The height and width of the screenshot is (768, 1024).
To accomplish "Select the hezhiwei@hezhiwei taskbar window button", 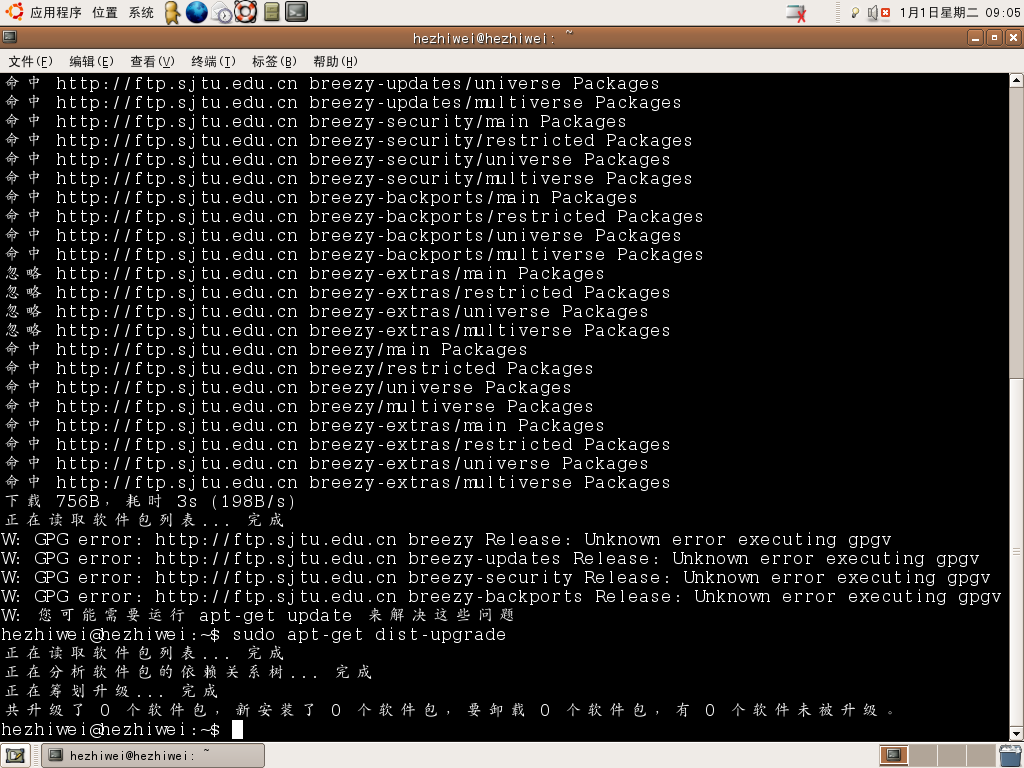I will pyautogui.click(x=153, y=756).
